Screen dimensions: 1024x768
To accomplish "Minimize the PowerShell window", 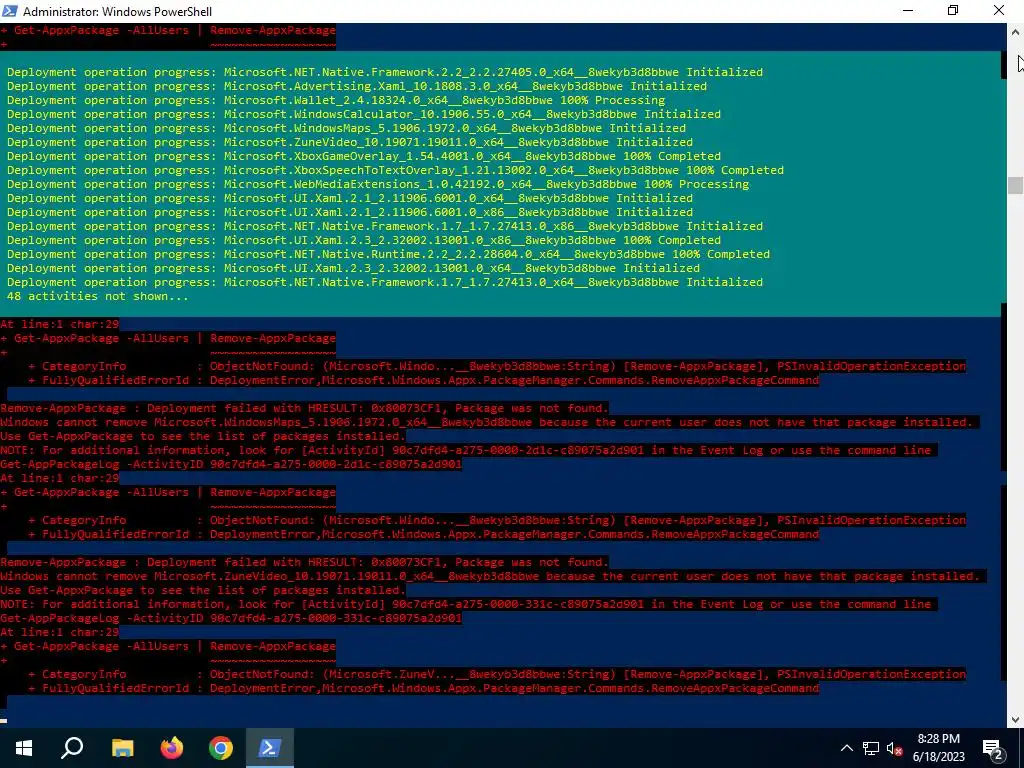I will coord(908,11).
